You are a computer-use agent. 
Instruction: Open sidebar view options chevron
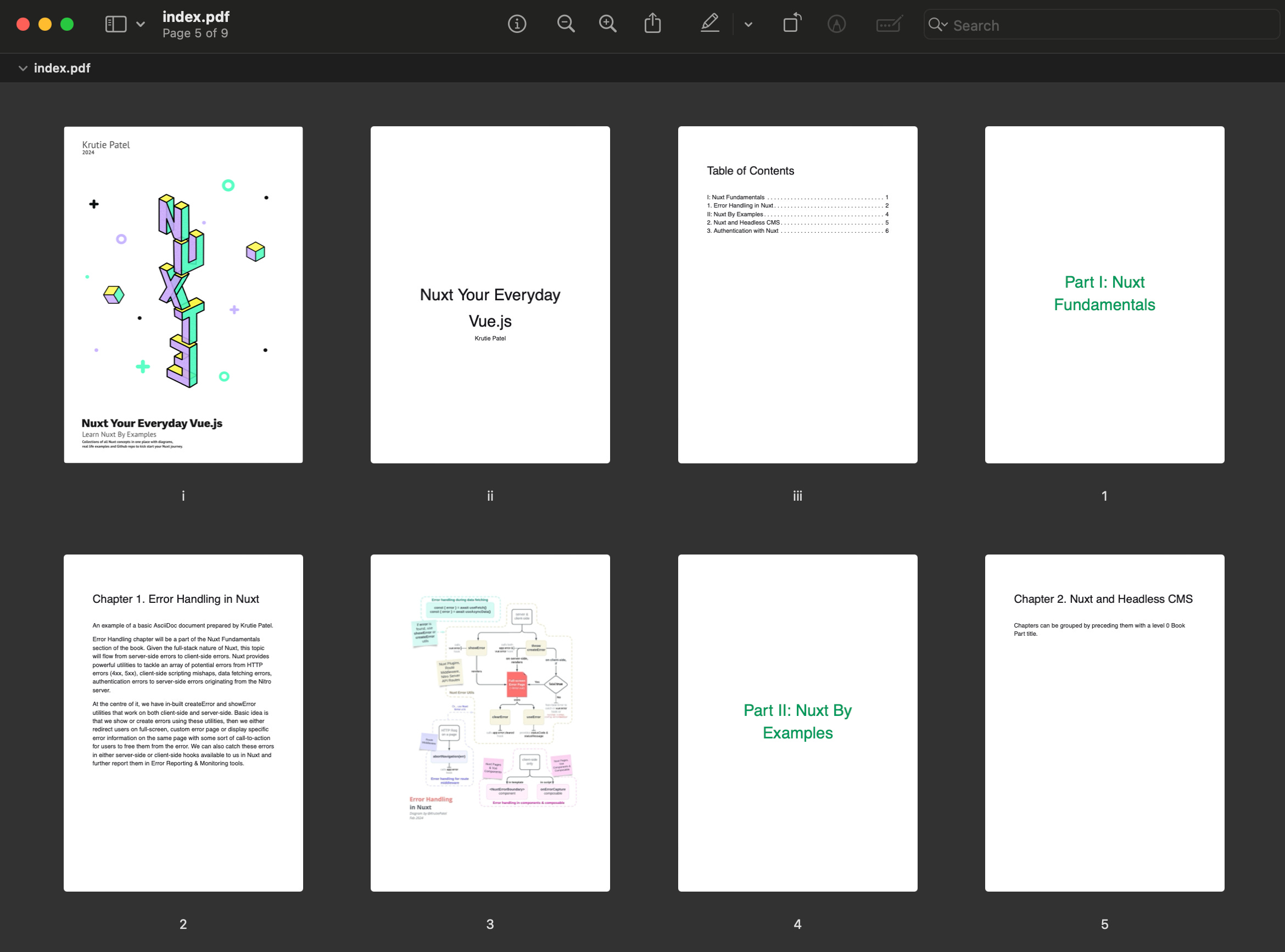[x=141, y=24]
